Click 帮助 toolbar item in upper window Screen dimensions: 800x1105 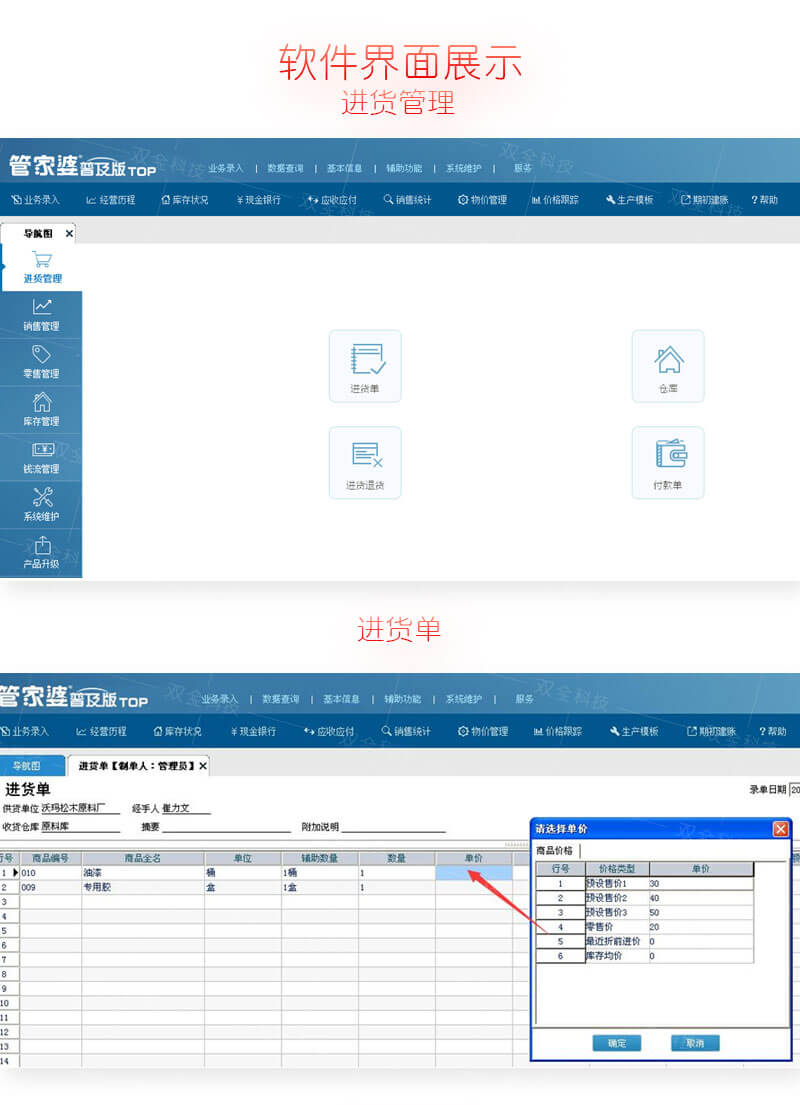[x=765, y=200]
